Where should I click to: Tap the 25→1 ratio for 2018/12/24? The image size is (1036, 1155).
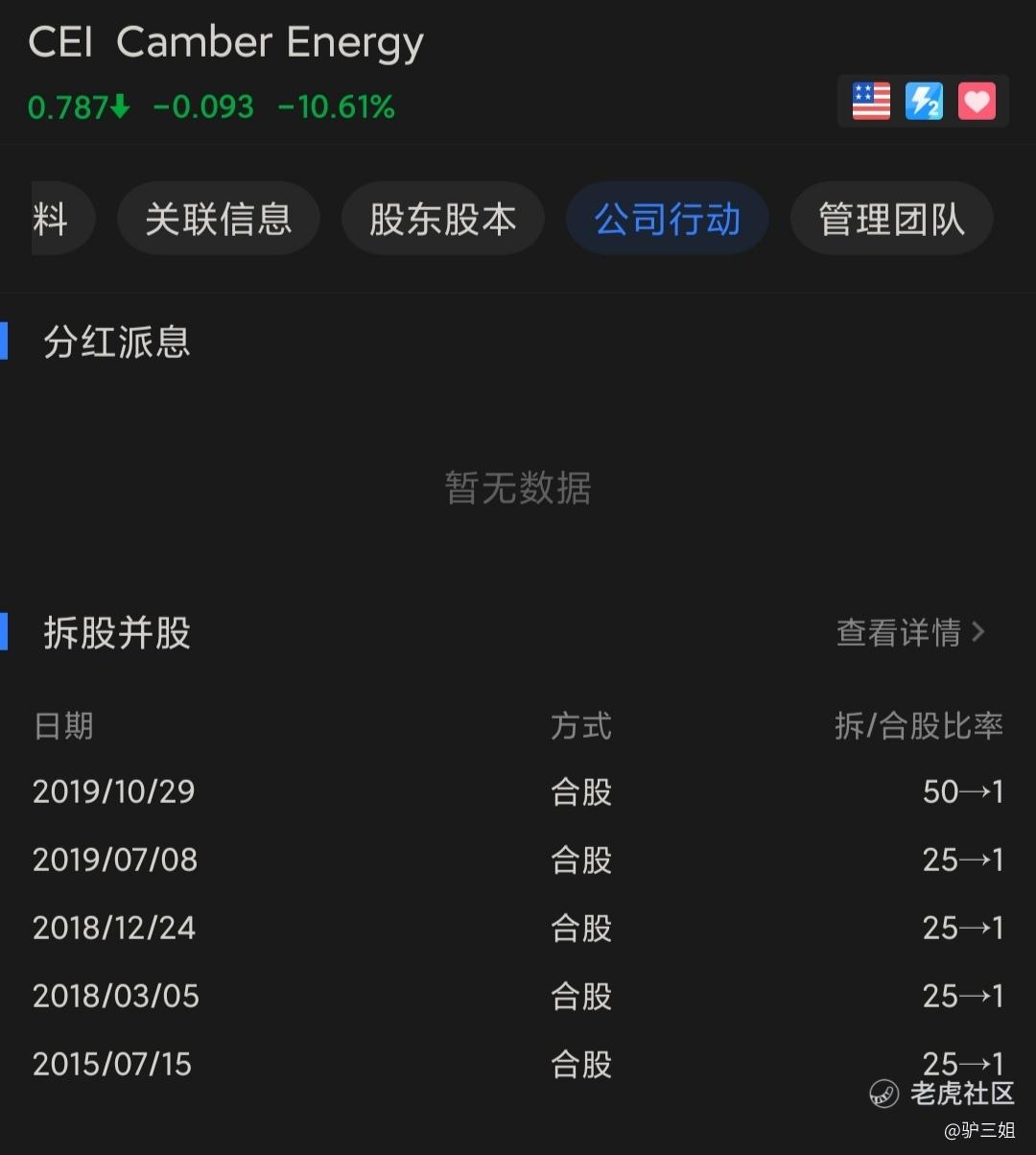point(963,928)
